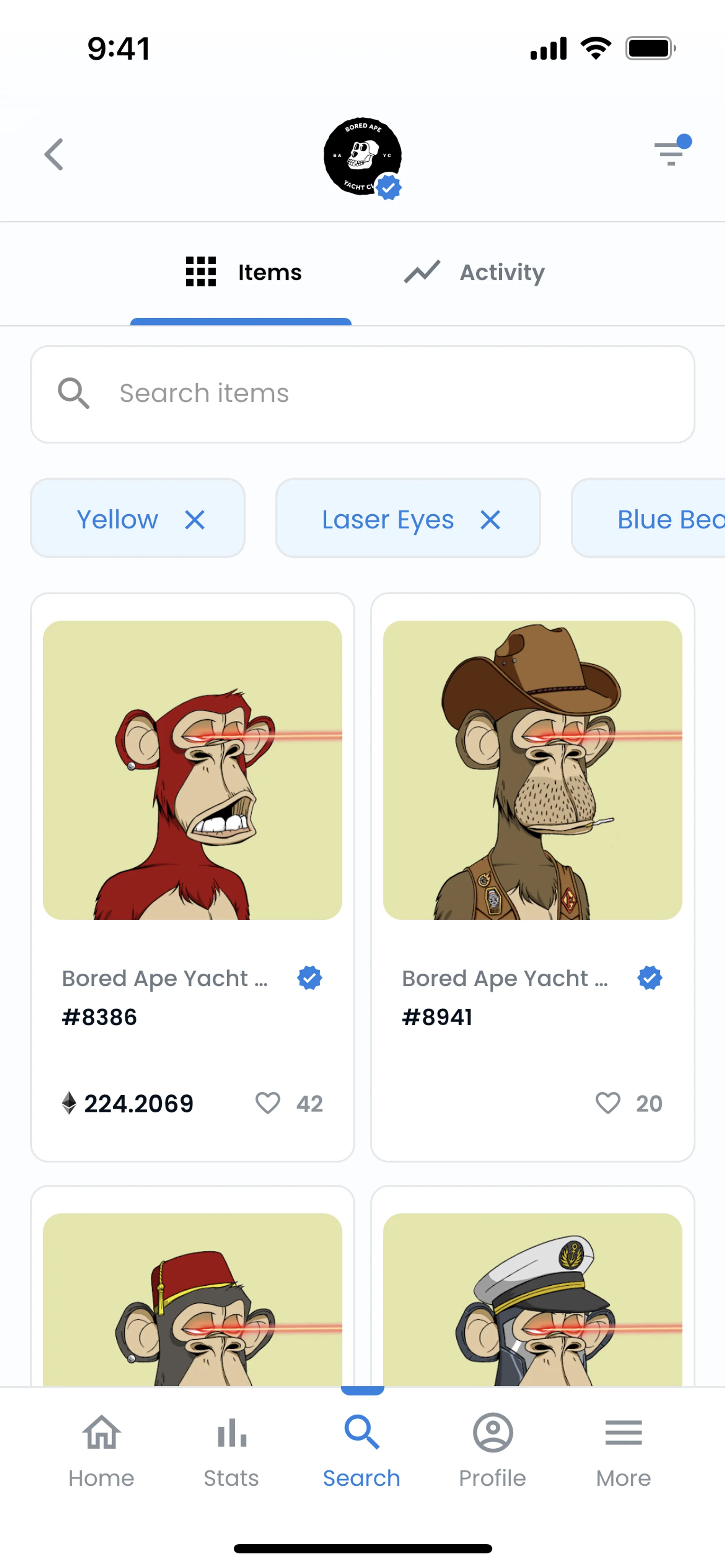Screen dimensions: 725x1568
Task: Open the captain hat ape thumbnail
Action: point(532,1300)
